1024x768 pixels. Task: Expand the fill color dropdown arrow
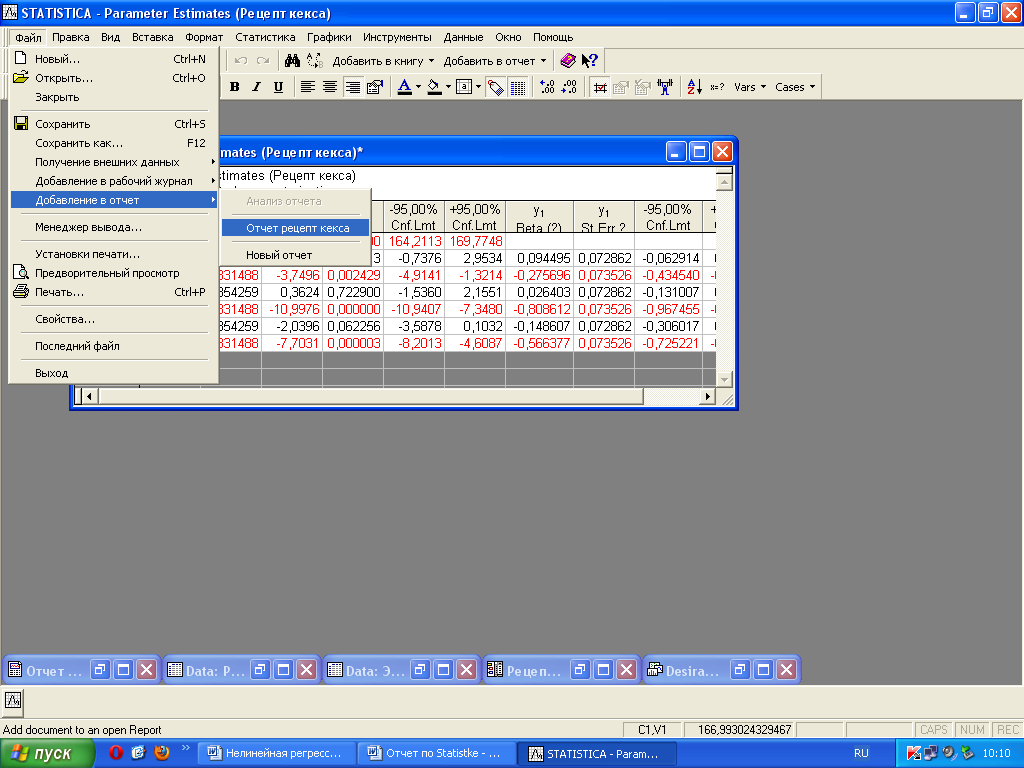(448, 87)
